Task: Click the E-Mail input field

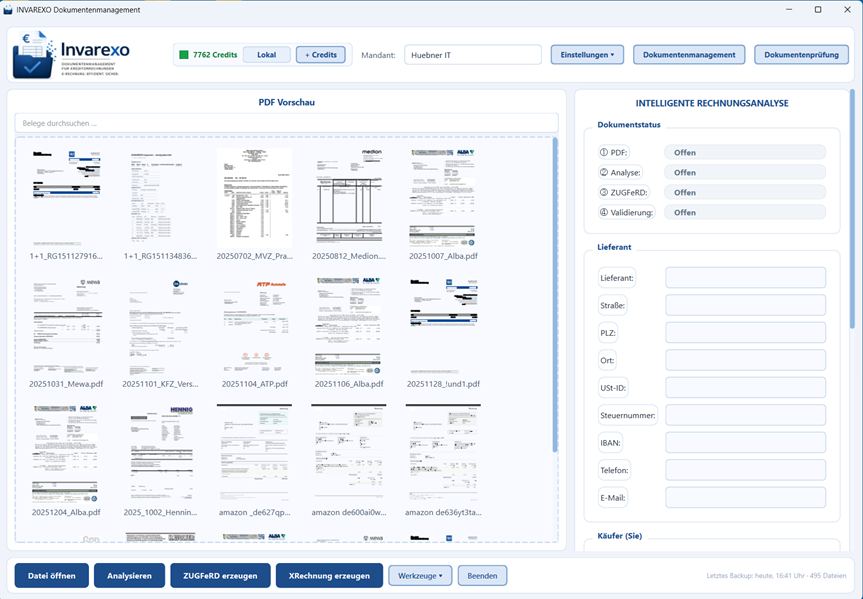Action: [x=745, y=497]
